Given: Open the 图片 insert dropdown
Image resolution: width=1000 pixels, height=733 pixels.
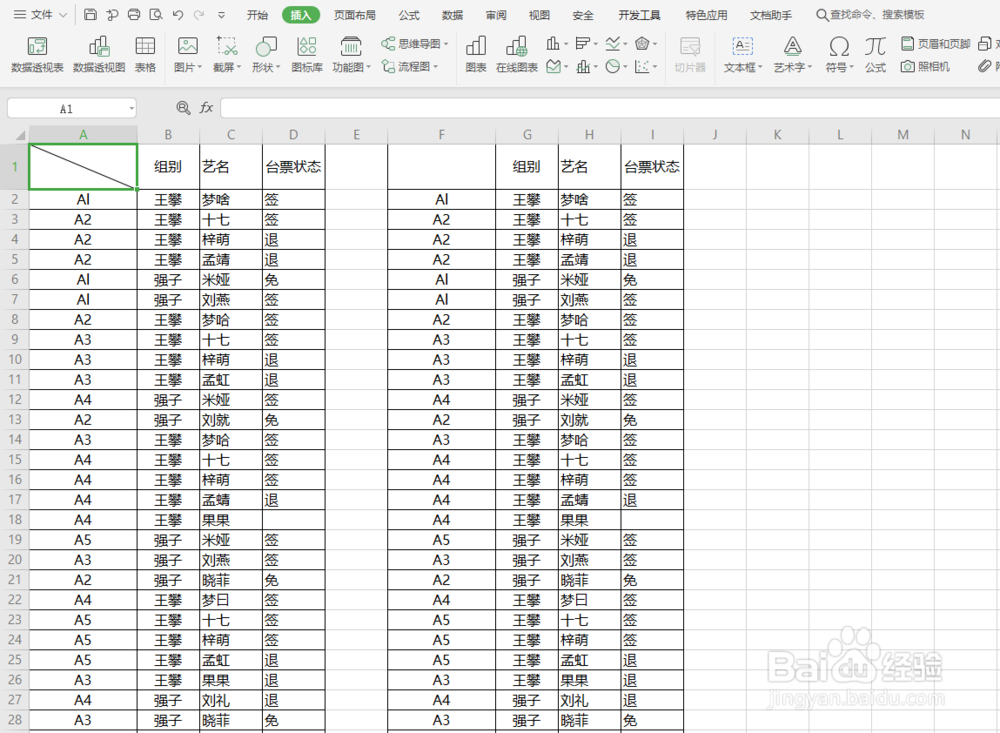Looking at the screenshot, I should click(188, 54).
